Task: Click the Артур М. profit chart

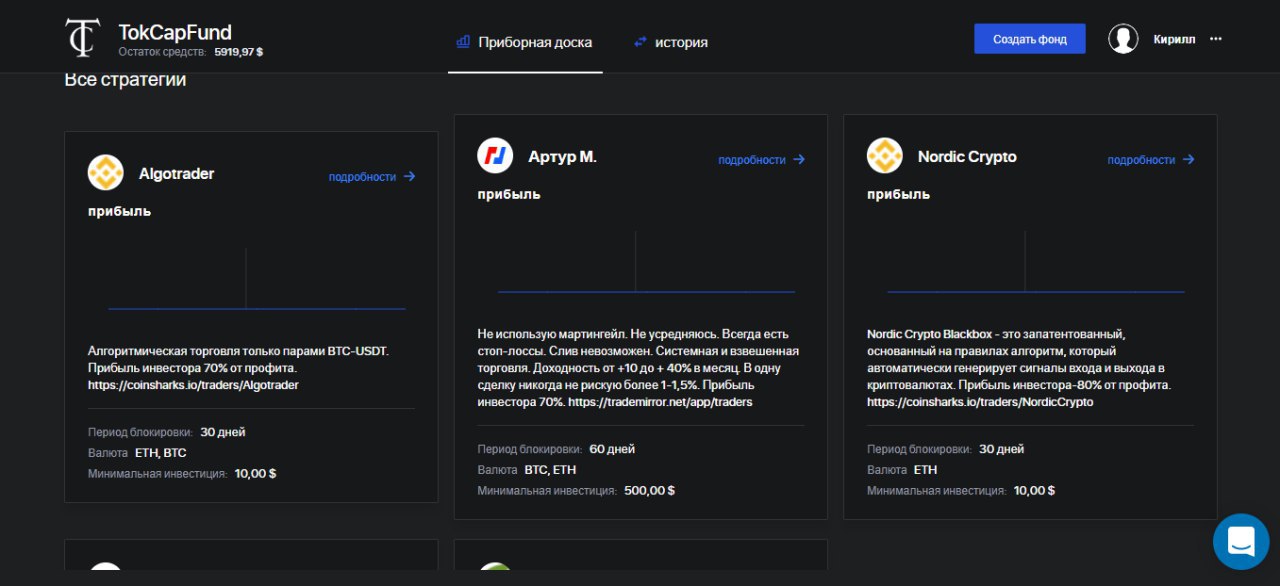Action: click(x=646, y=263)
